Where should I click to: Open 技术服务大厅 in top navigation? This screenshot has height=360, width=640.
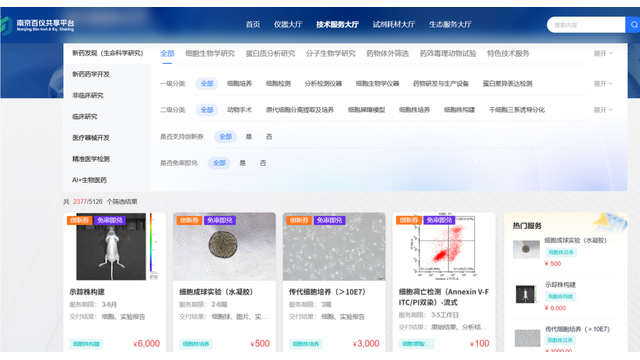(337, 24)
